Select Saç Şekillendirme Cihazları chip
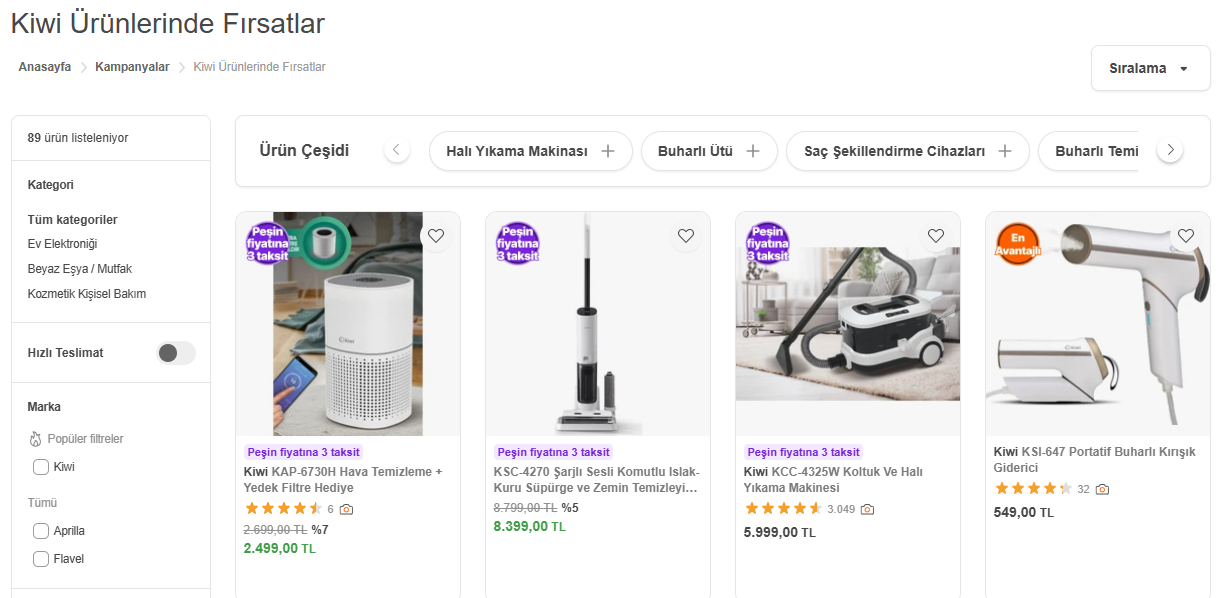 click(x=908, y=151)
